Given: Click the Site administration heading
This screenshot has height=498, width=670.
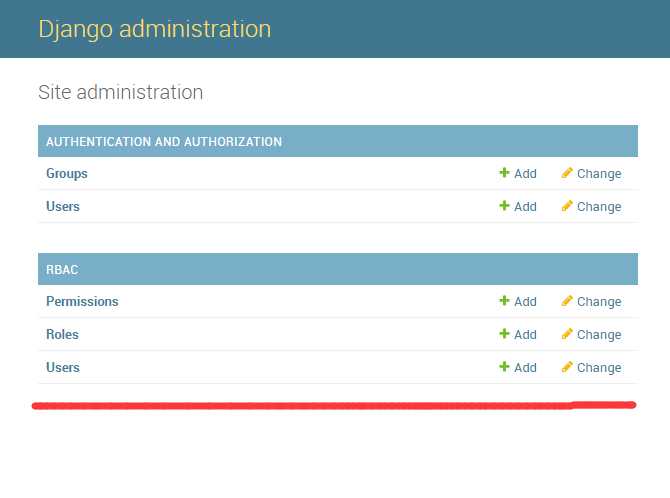Looking at the screenshot, I should coord(120,92).
